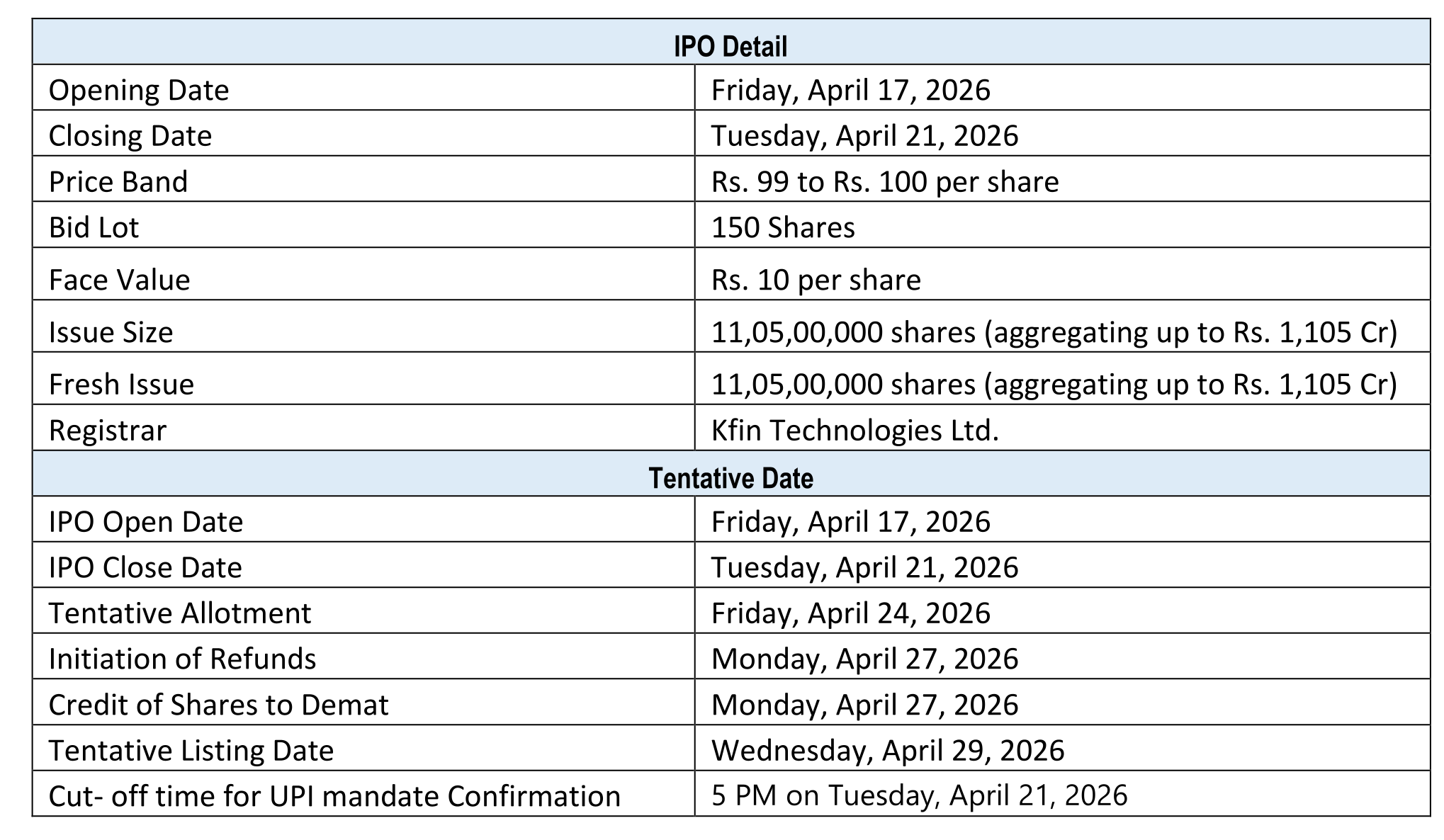The image size is (1444, 840).
Task: Select the Initiation of Refunds label
Action: pos(182,659)
